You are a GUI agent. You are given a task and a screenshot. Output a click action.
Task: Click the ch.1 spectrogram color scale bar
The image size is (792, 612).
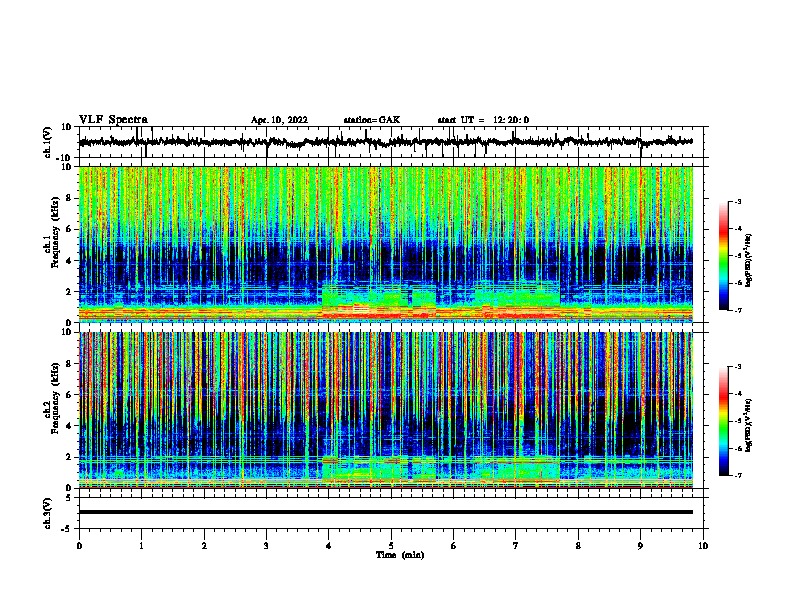point(723,256)
